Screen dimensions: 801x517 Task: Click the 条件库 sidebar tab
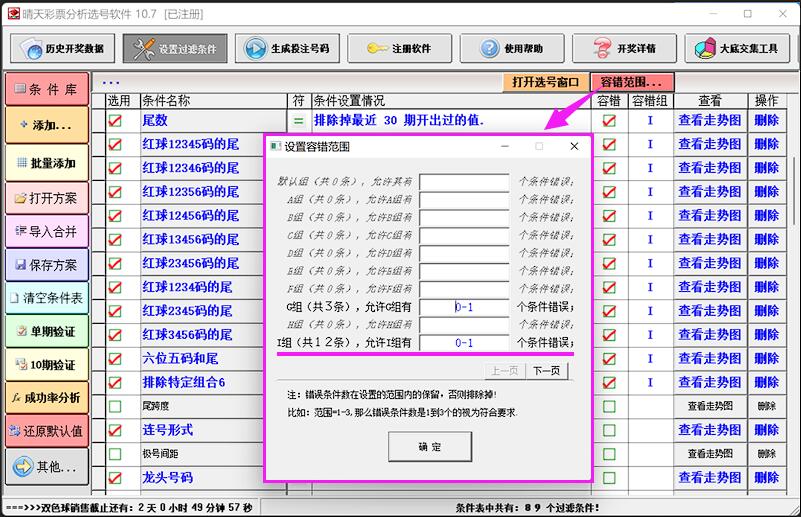click(46, 90)
